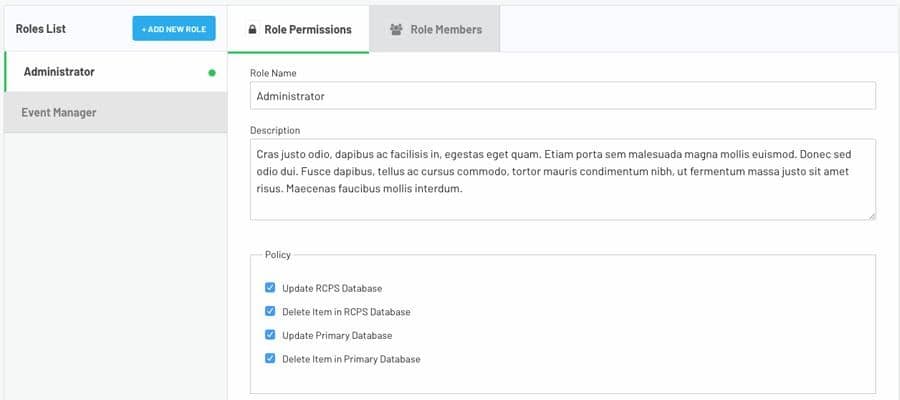The height and width of the screenshot is (400, 900).
Task: Click the lock icon on Role Permissions tab
Action: click(x=252, y=29)
